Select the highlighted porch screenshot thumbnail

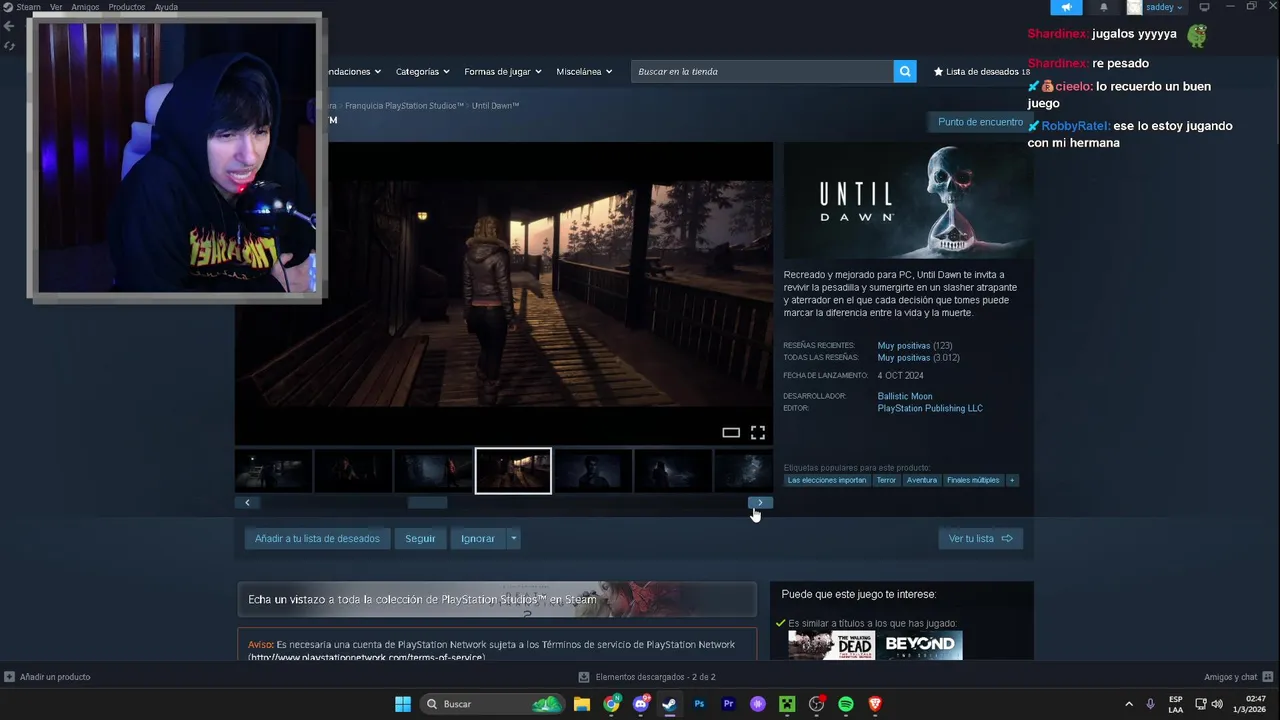pos(513,471)
